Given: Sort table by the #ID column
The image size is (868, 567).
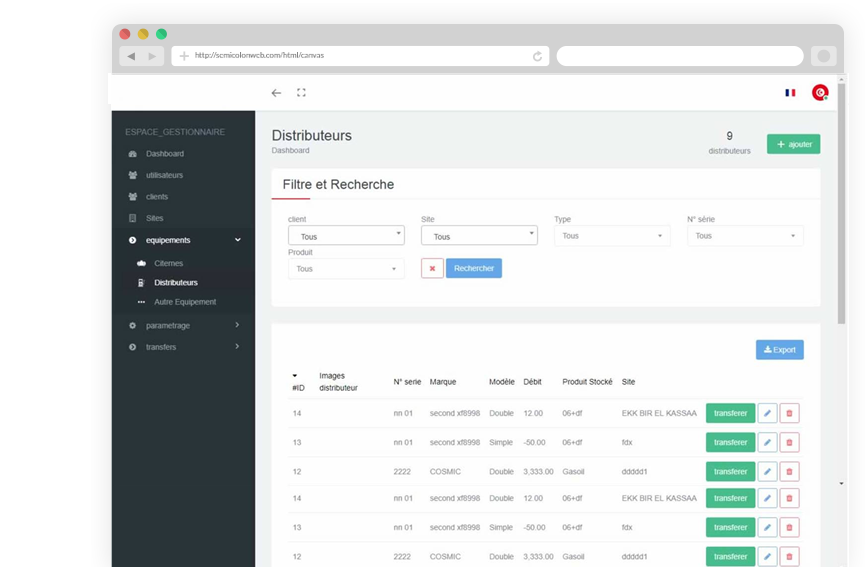Looking at the screenshot, I should [298, 383].
